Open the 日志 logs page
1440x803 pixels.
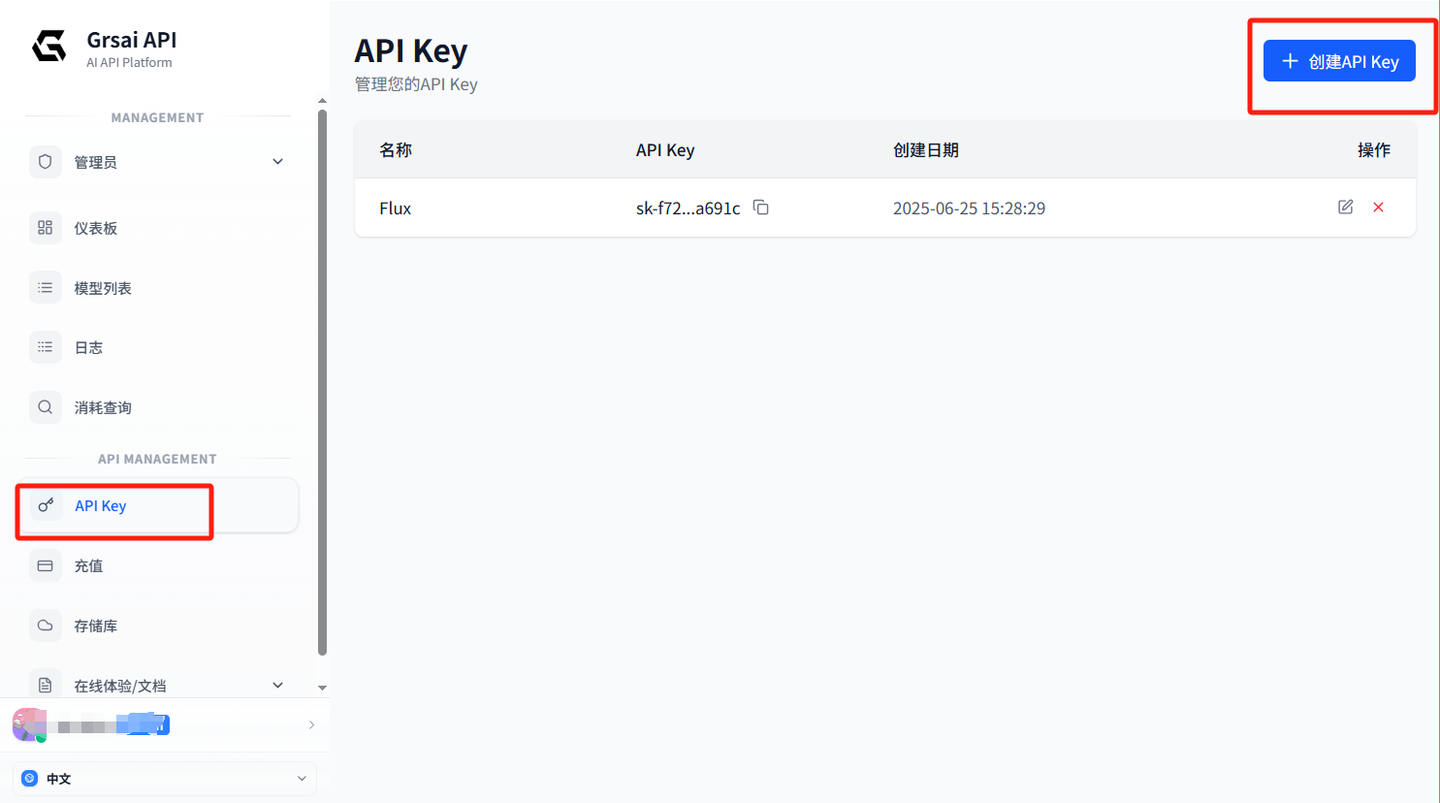[89, 348]
